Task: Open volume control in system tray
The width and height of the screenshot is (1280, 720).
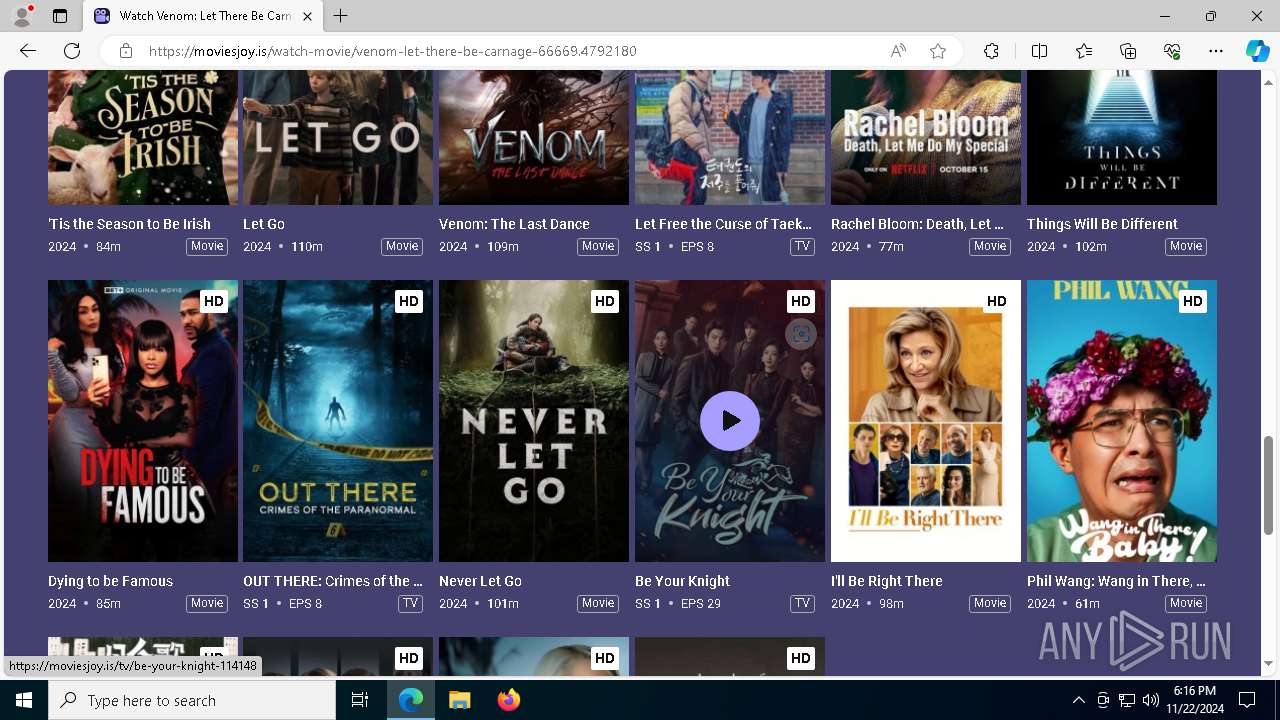Action: (x=1150, y=700)
